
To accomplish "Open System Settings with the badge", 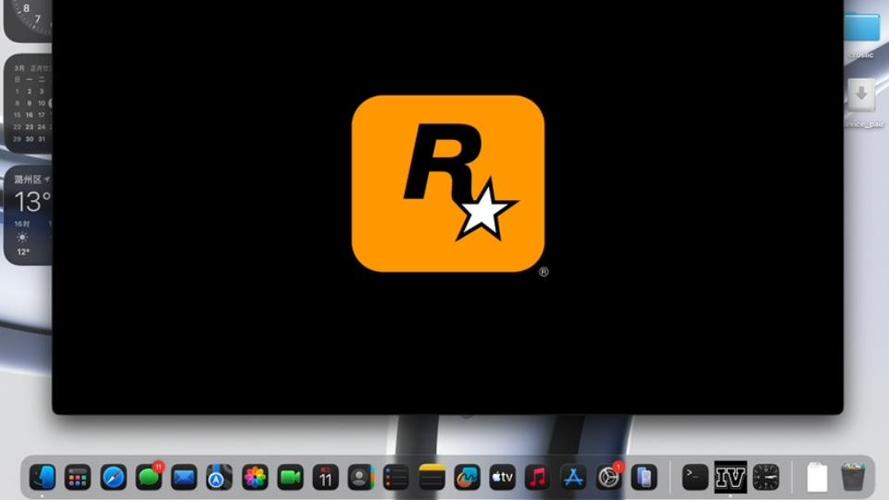I will click(x=609, y=477).
